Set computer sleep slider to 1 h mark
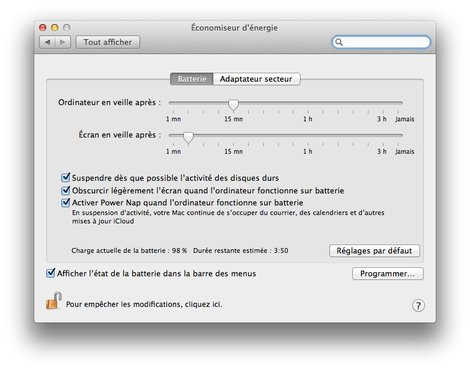The image size is (470, 370). click(x=308, y=103)
